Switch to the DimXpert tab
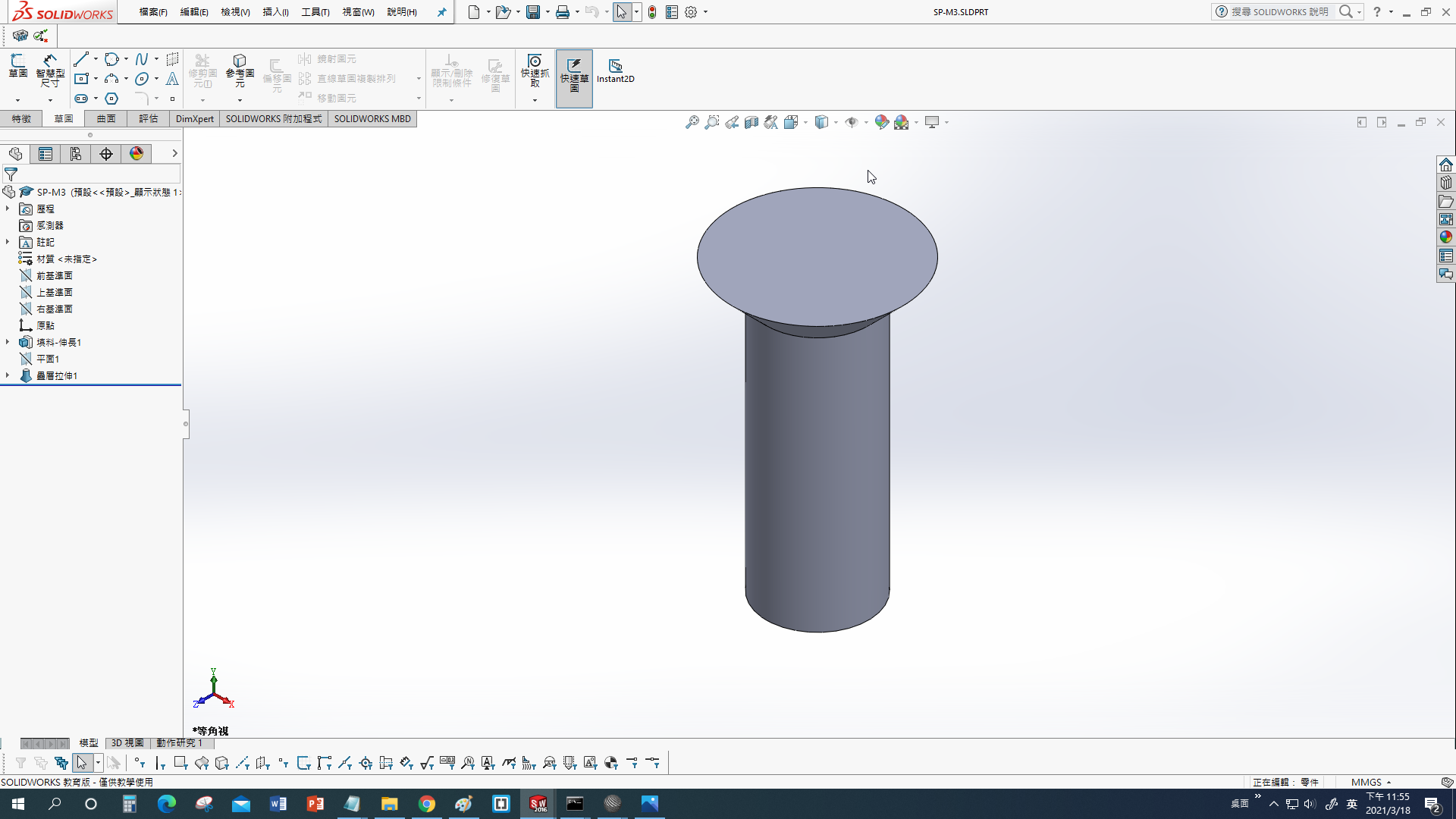 [x=195, y=119]
